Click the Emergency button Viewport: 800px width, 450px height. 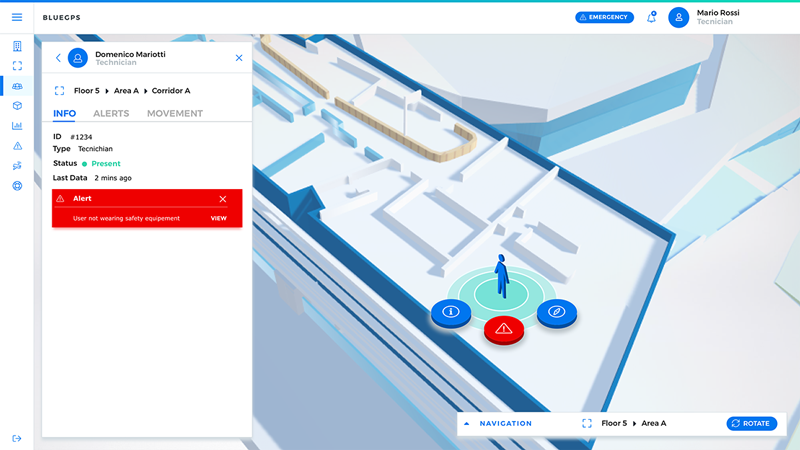pyautogui.click(x=604, y=17)
